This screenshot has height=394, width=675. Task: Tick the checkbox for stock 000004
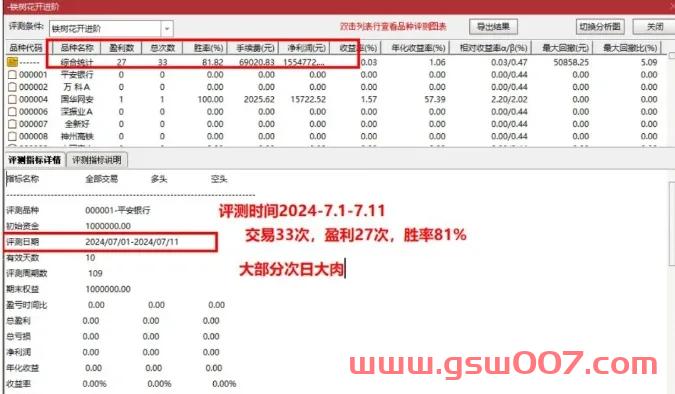12,99
